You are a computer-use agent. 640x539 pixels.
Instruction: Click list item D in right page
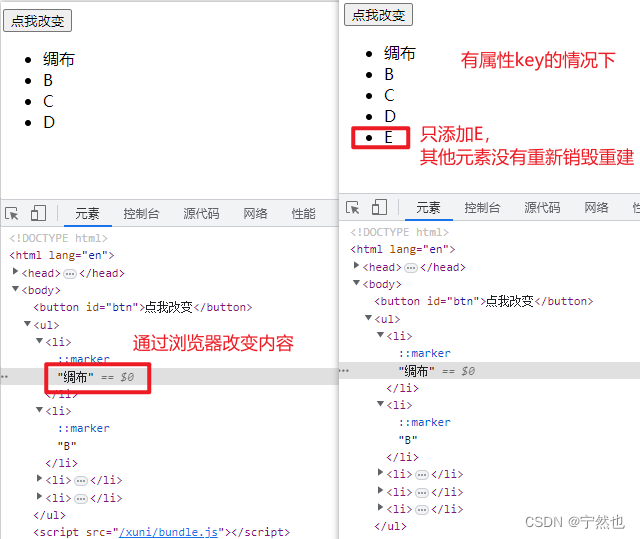pyautogui.click(x=390, y=116)
